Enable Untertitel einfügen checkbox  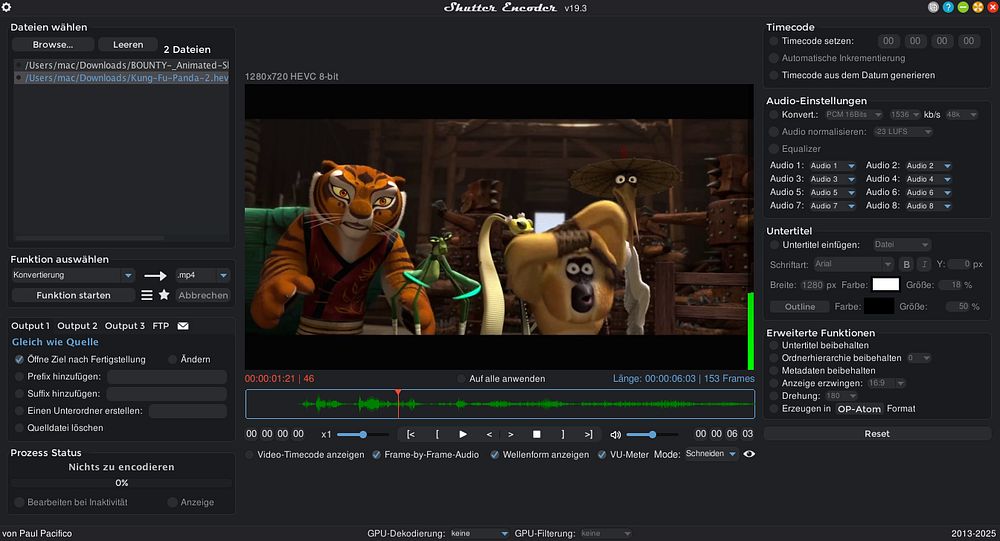click(x=774, y=244)
